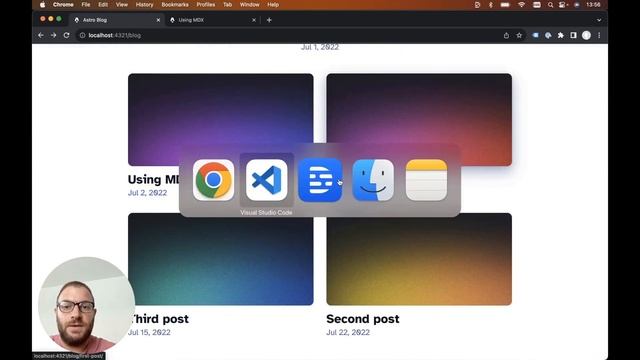Open the Wi-Fi menu bar icon

pos(521,5)
